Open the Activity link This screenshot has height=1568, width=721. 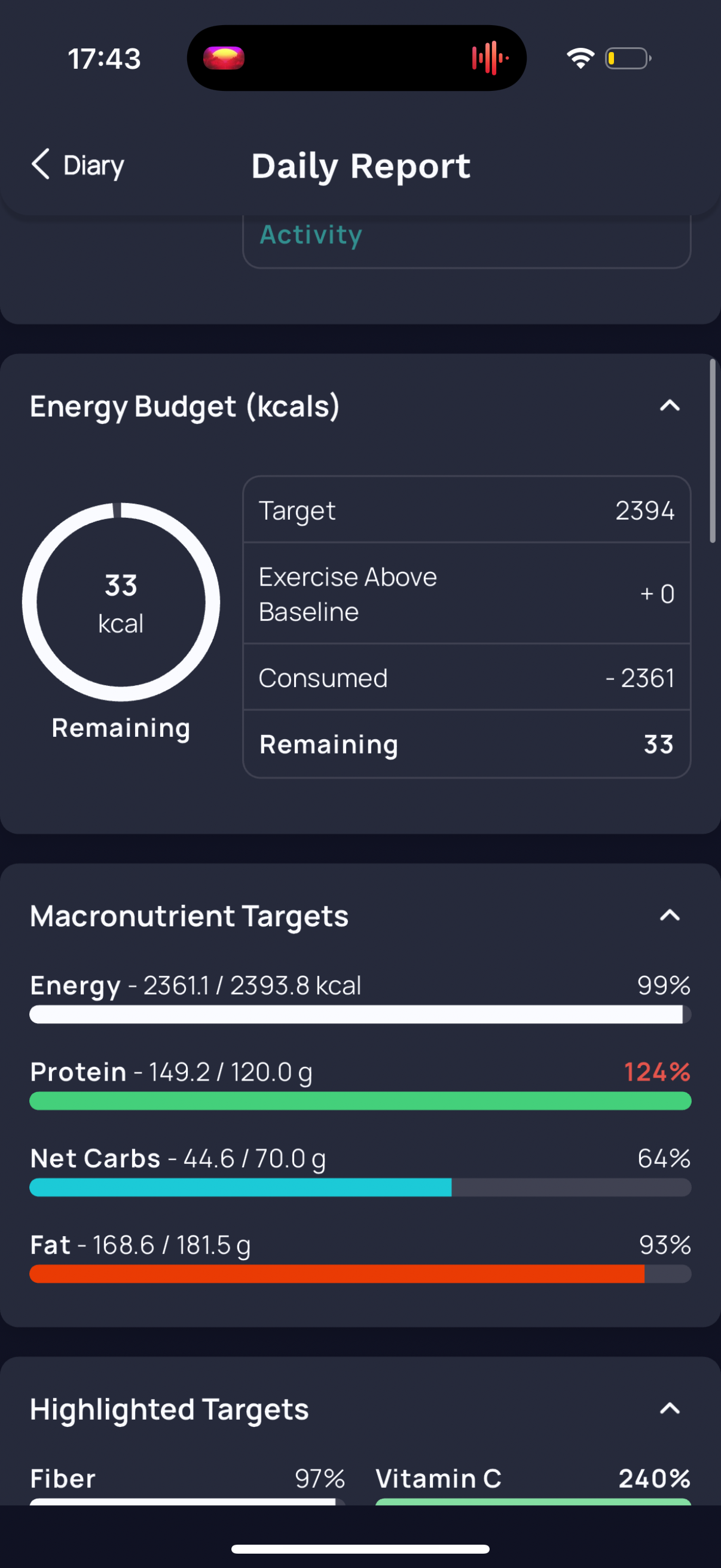(x=311, y=235)
